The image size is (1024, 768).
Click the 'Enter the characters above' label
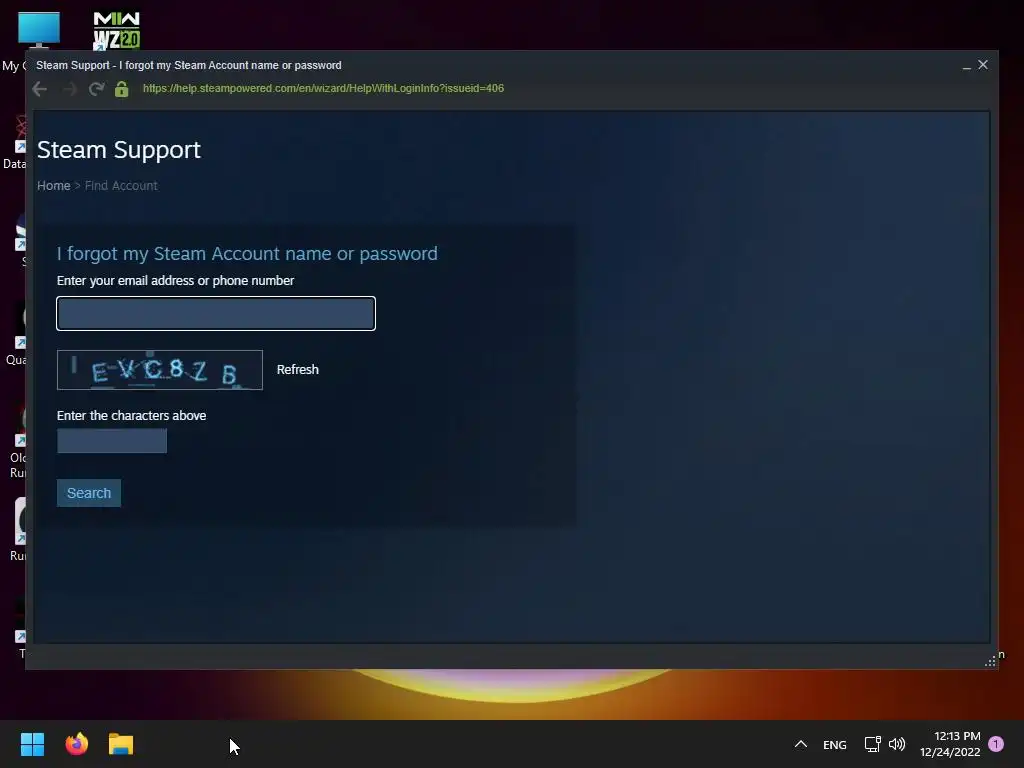point(131,415)
